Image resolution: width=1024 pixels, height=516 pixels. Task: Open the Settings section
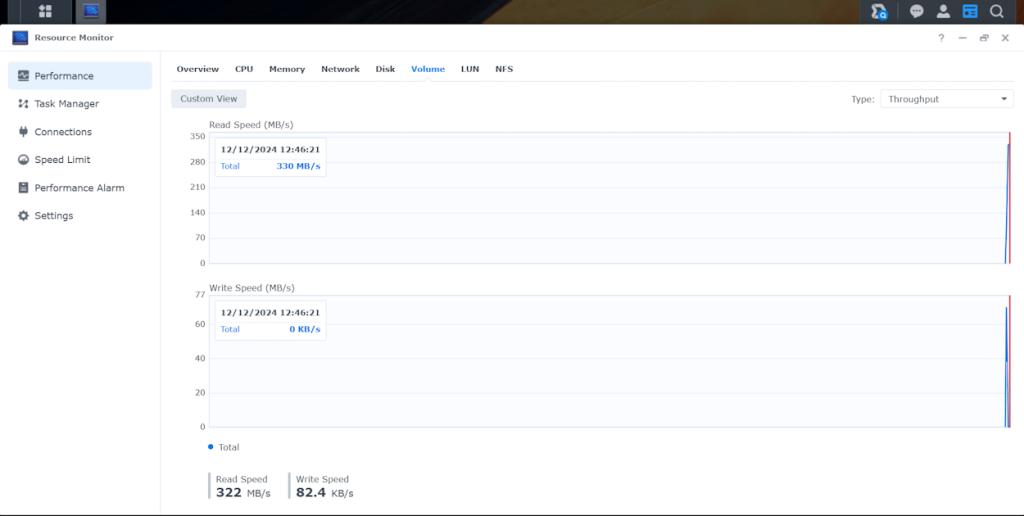80,216
